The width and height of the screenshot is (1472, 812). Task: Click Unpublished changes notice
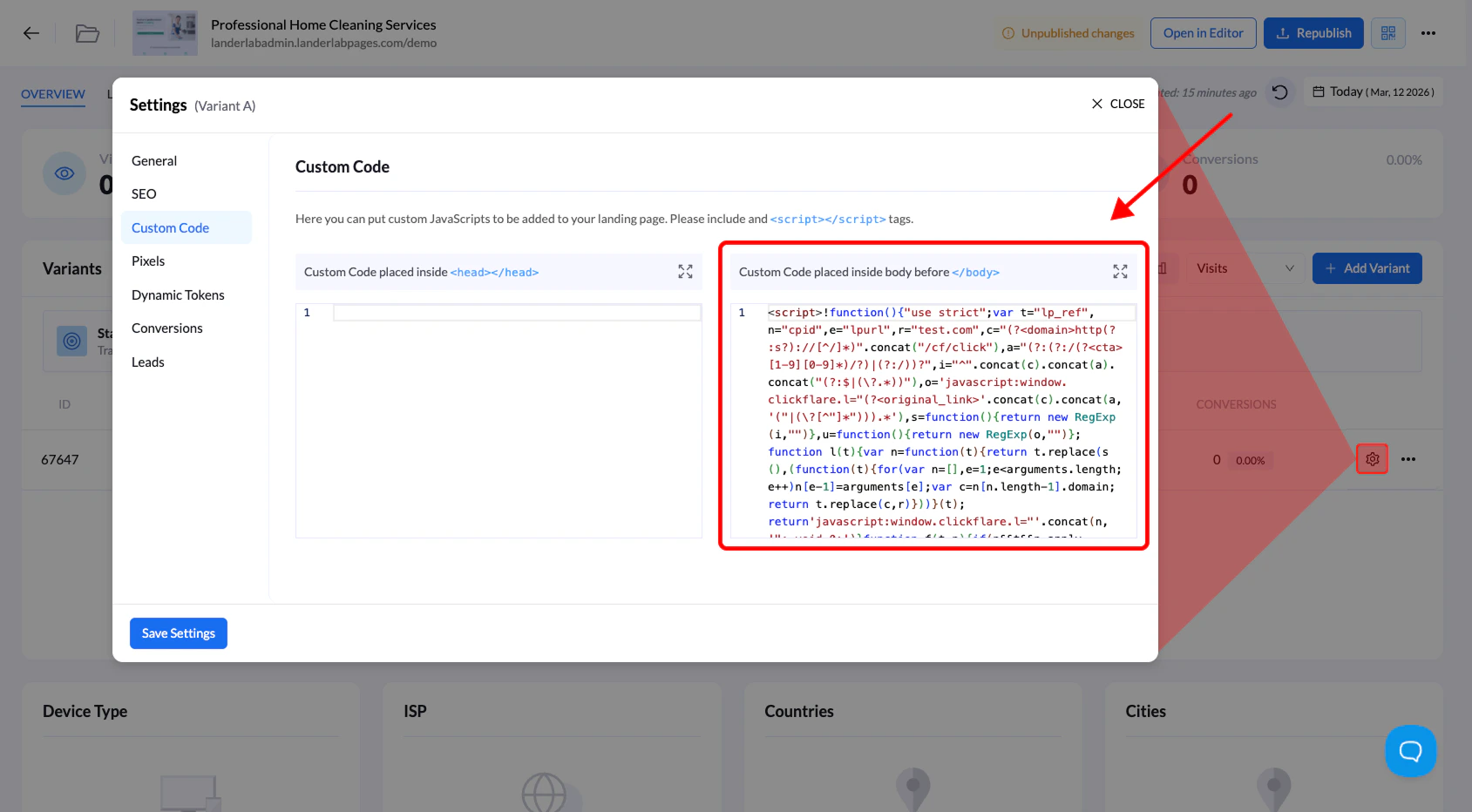[1068, 33]
